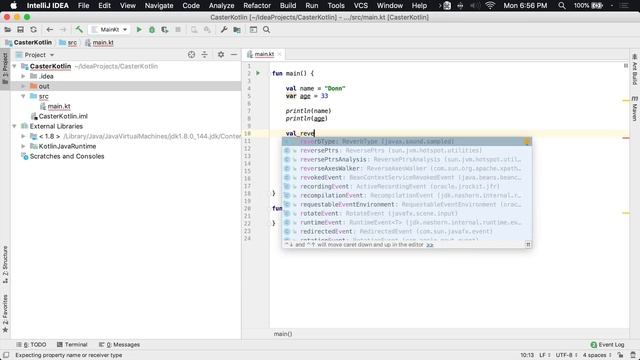The image size is (640, 360).
Task: Open the VCS menu
Action: (360, 5)
